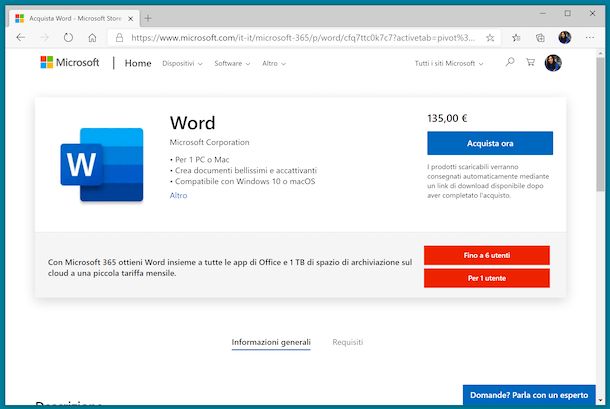This screenshot has height=409, width=610.
Task: Go to Home in the site navigation
Action: pyautogui.click(x=138, y=63)
